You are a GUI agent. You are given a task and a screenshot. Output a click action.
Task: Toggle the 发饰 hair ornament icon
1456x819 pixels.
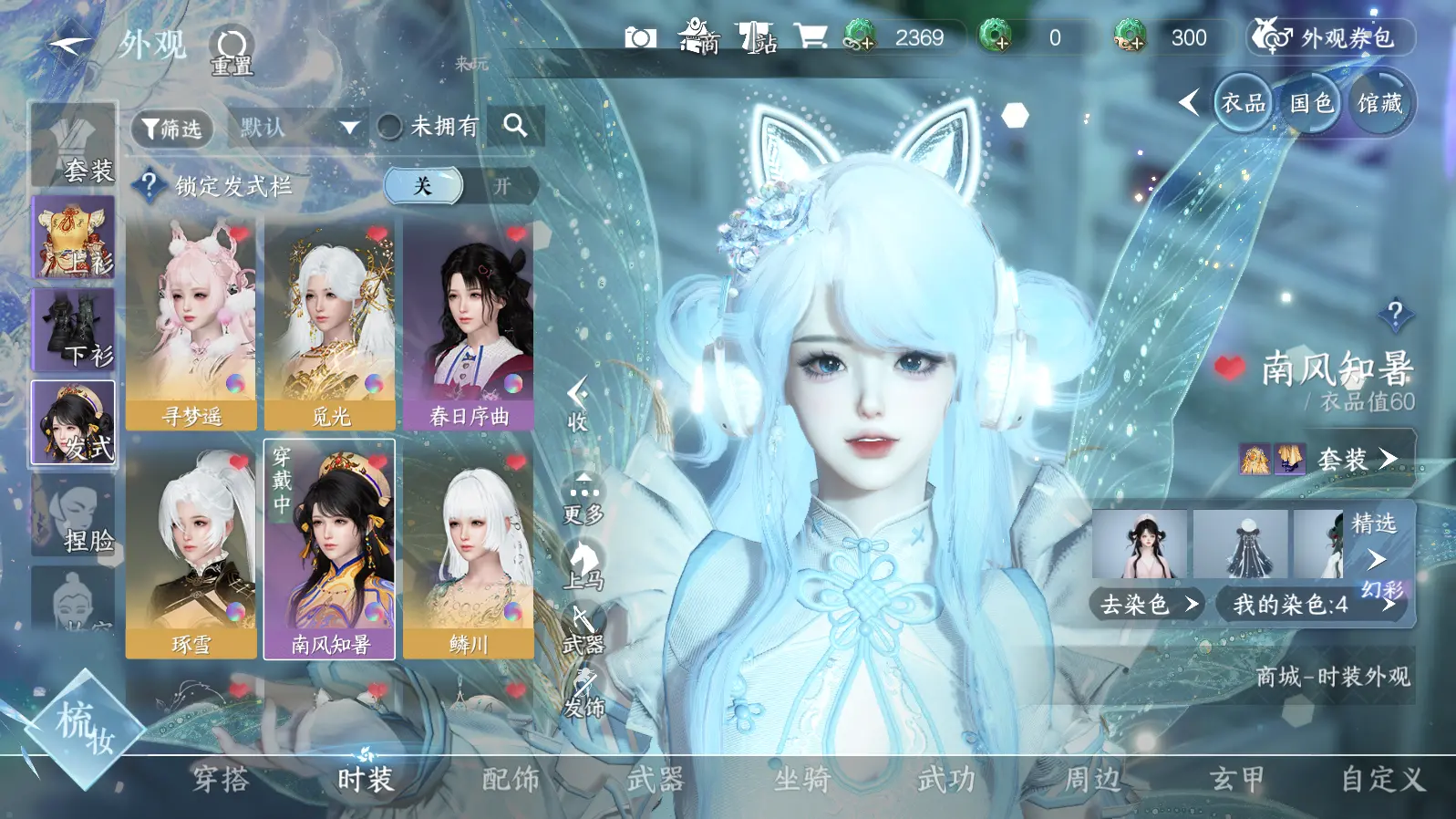click(x=583, y=694)
